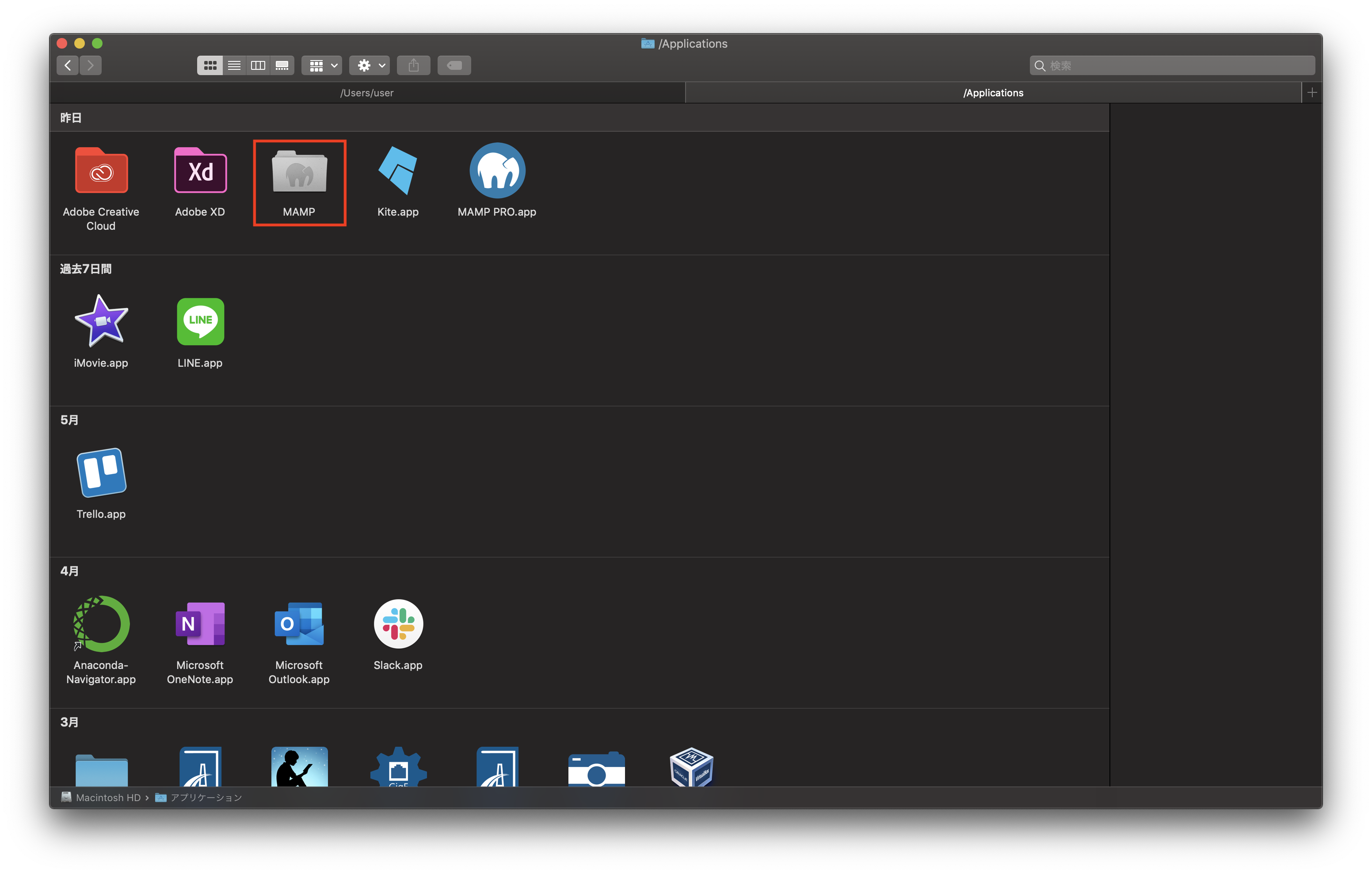Image resolution: width=1372 pixels, height=874 pixels.
Task: Open the group-by arrangement dropdown
Action: tap(322, 65)
